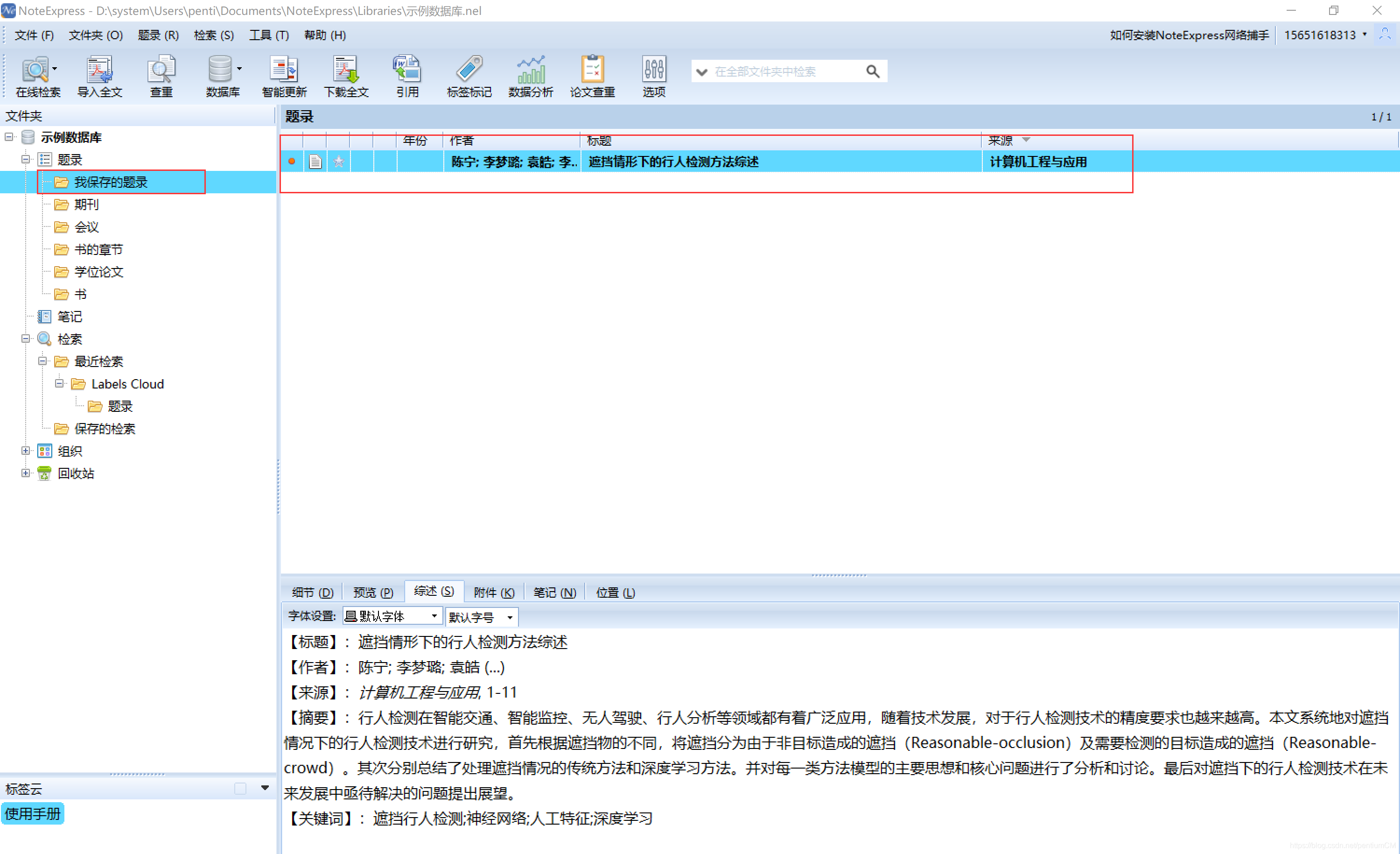The image size is (1400, 854).
Task: Open the 工具 (T) menu
Action: point(268,35)
